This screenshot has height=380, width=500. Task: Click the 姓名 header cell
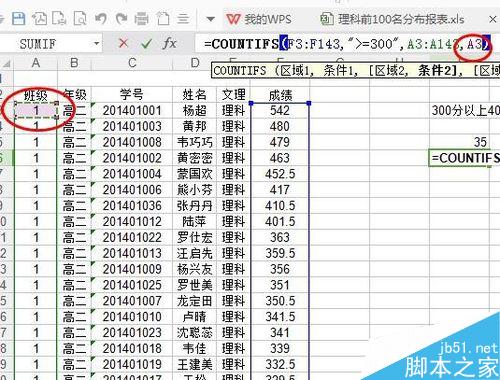[x=194, y=95]
